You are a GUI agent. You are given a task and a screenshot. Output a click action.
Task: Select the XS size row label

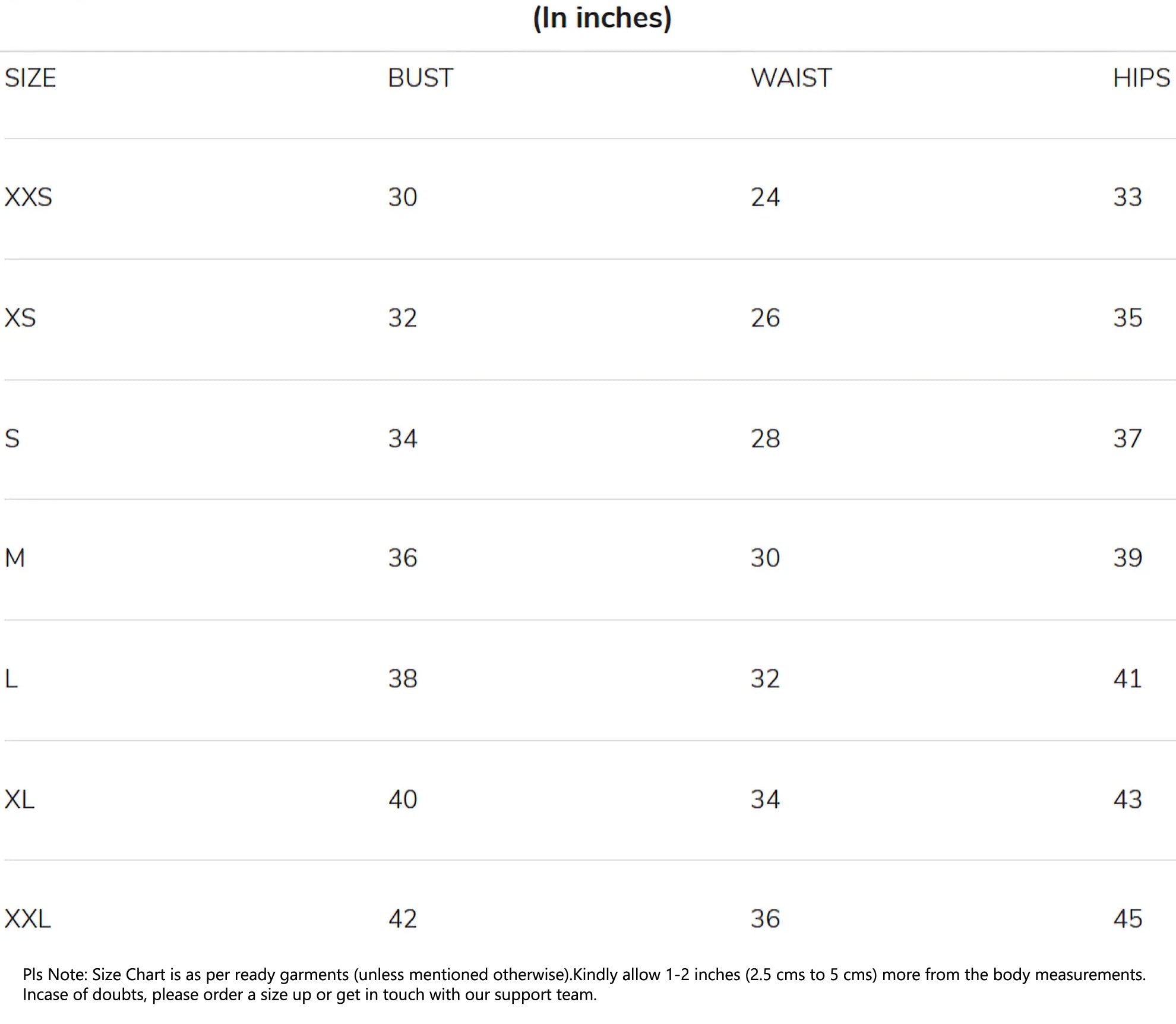[20, 318]
